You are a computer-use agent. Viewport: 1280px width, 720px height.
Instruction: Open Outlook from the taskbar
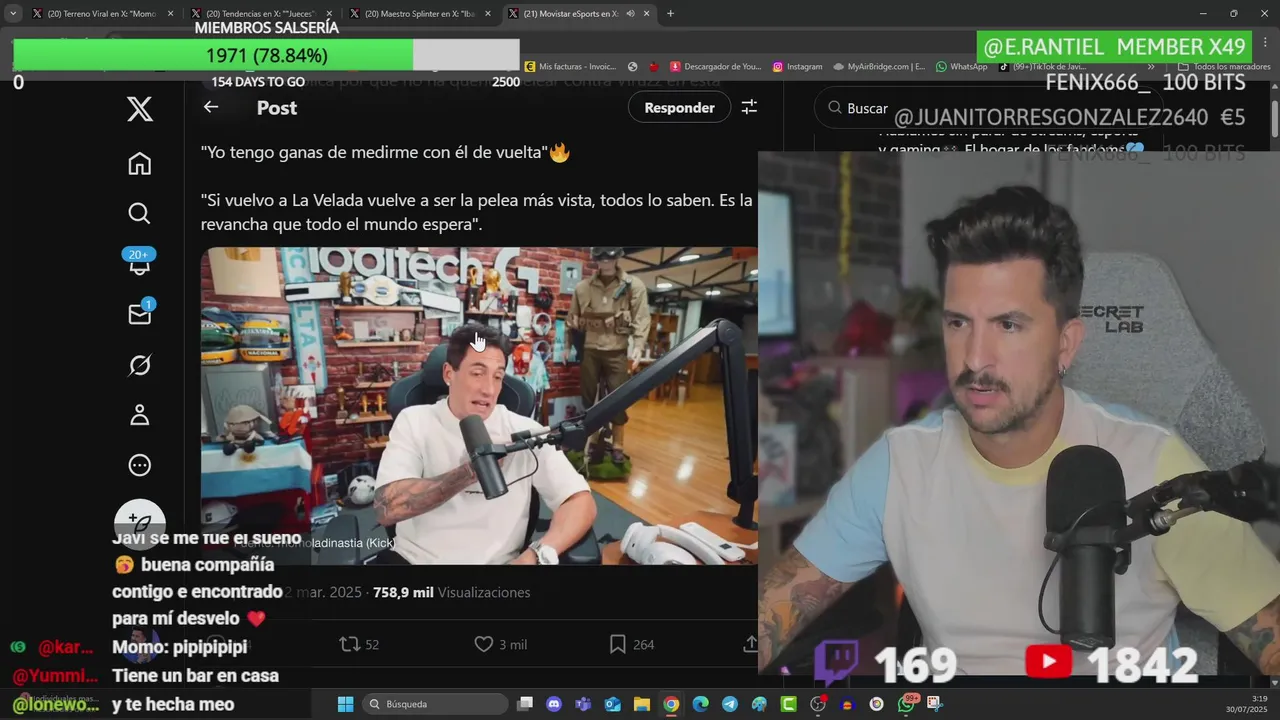coord(612,704)
